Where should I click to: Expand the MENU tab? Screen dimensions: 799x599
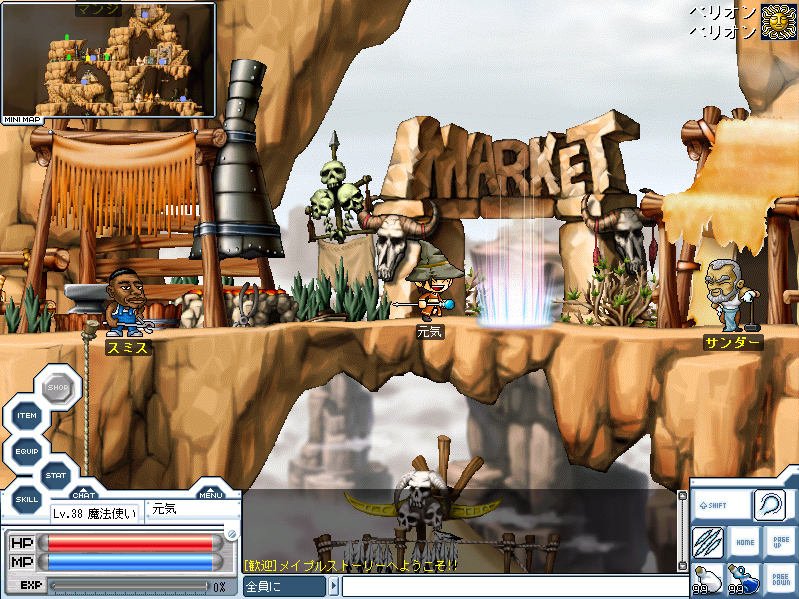(210, 493)
